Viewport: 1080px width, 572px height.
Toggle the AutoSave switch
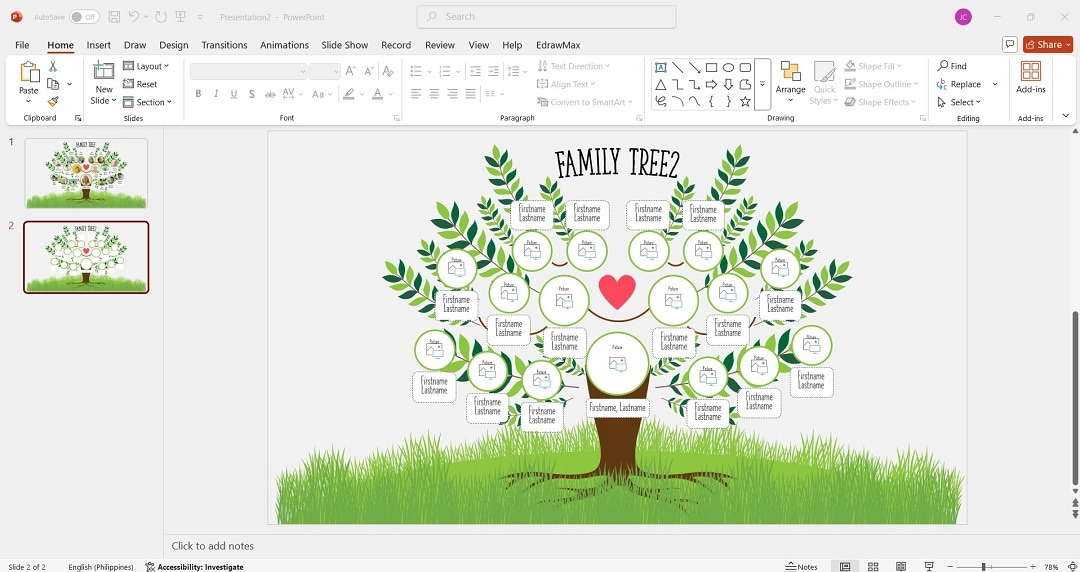pos(84,17)
